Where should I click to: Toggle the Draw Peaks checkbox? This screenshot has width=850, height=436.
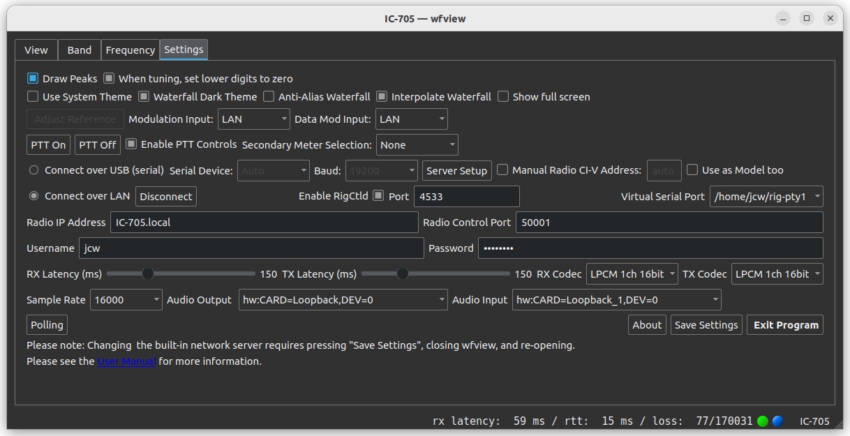[x=33, y=79]
